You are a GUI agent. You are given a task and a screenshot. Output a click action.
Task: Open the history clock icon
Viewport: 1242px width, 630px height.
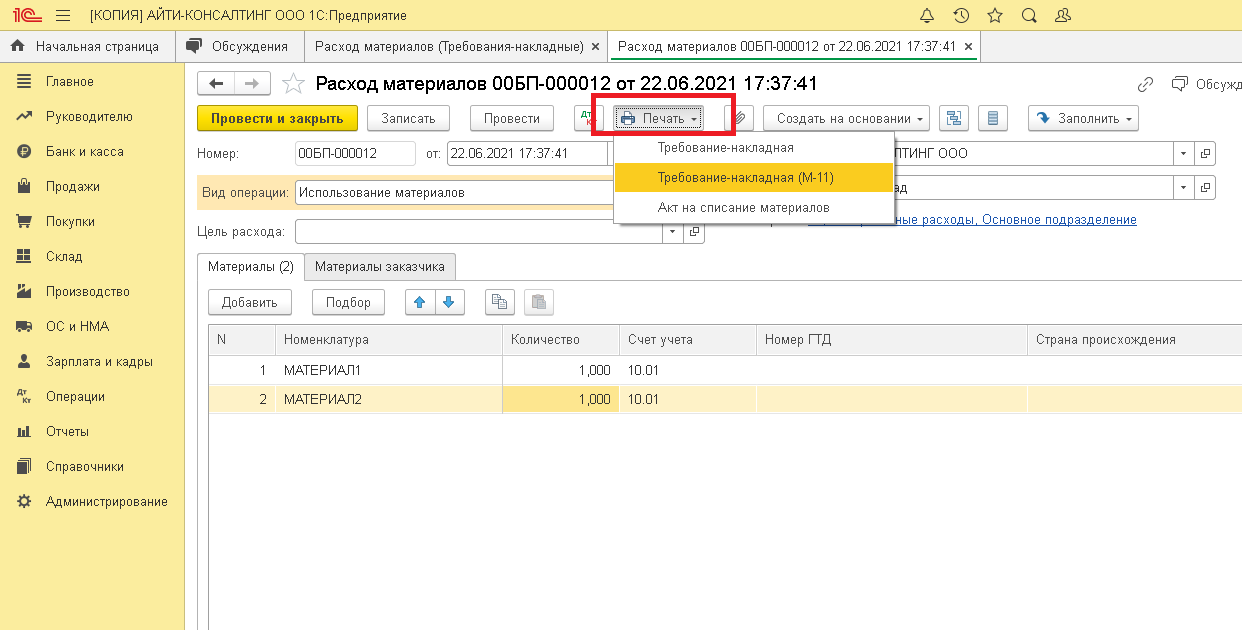click(x=961, y=15)
